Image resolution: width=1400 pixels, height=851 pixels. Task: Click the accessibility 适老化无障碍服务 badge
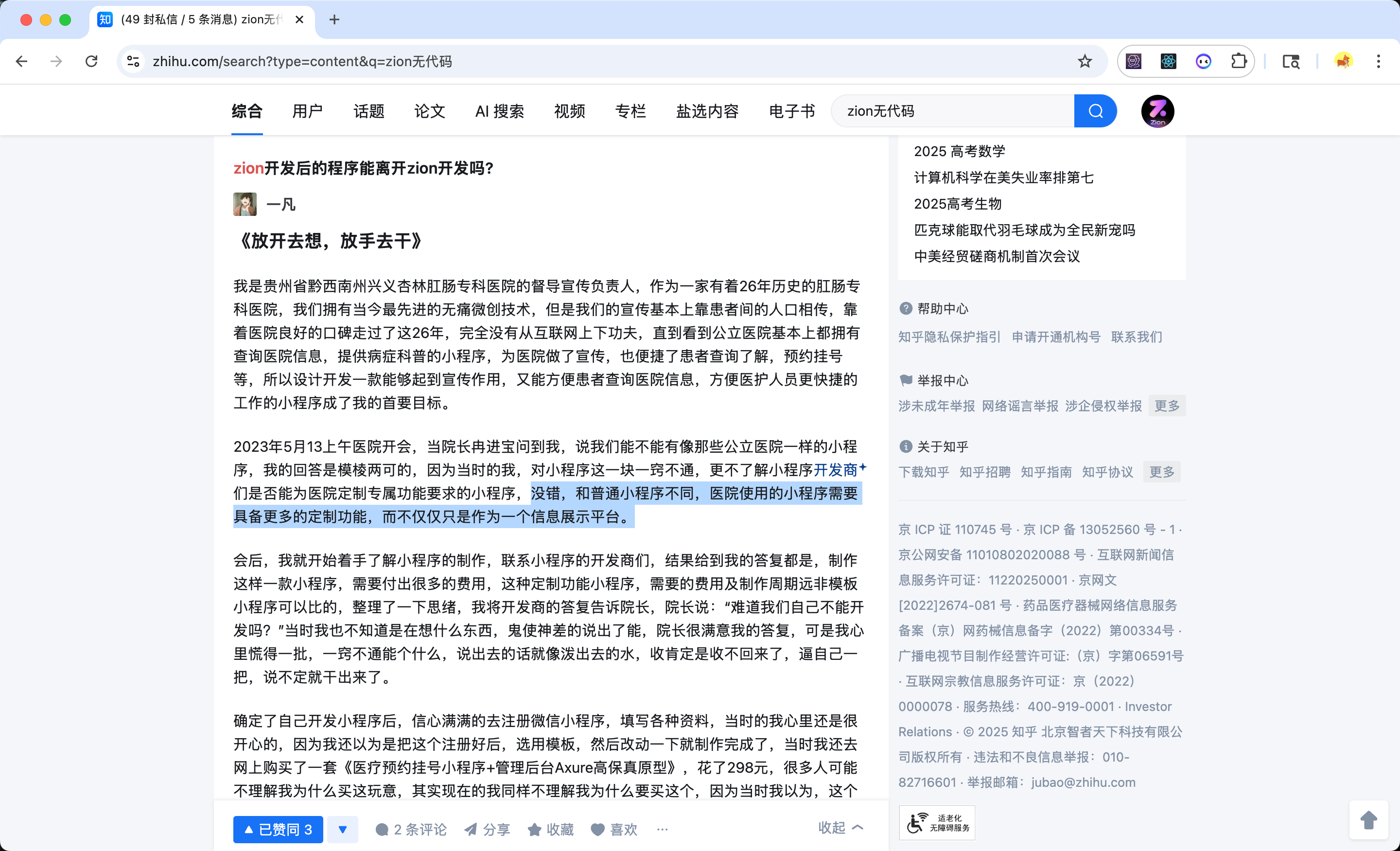click(937, 823)
